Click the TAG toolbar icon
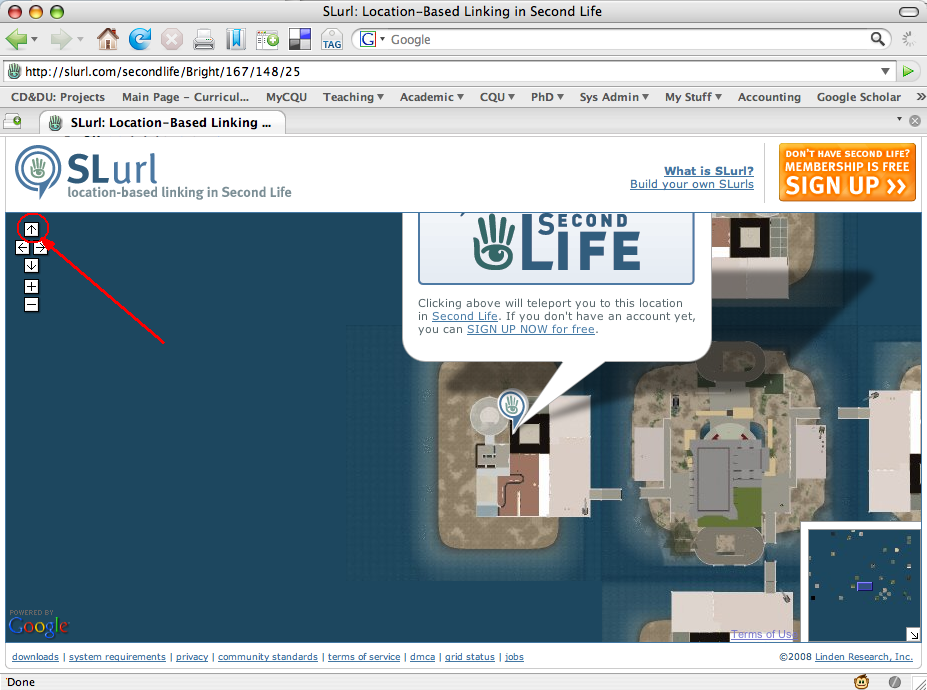This screenshot has height=690, width=927. coord(331,40)
